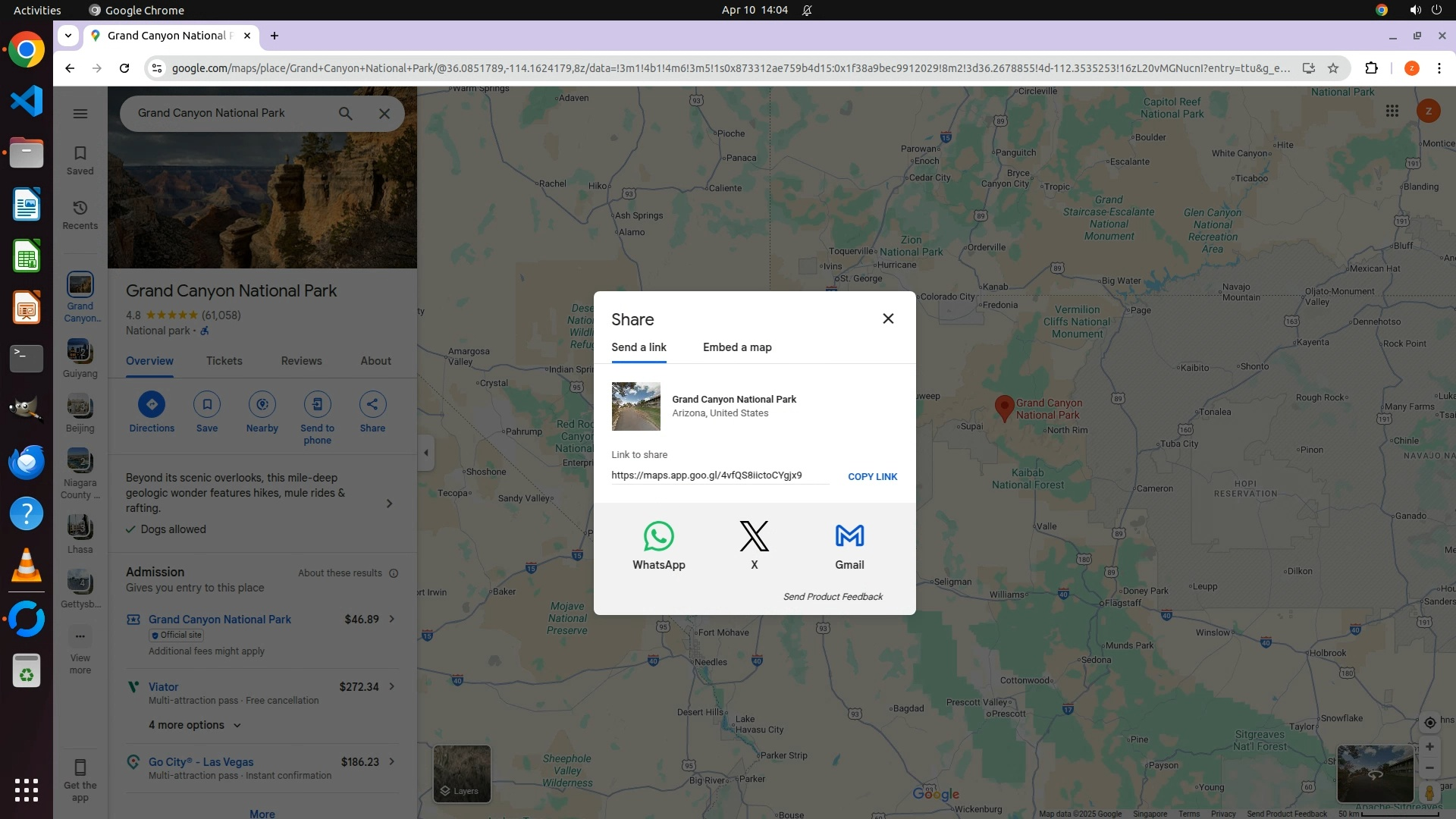
Task: Open the Saved places sidebar icon
Action: coord(80,160)
